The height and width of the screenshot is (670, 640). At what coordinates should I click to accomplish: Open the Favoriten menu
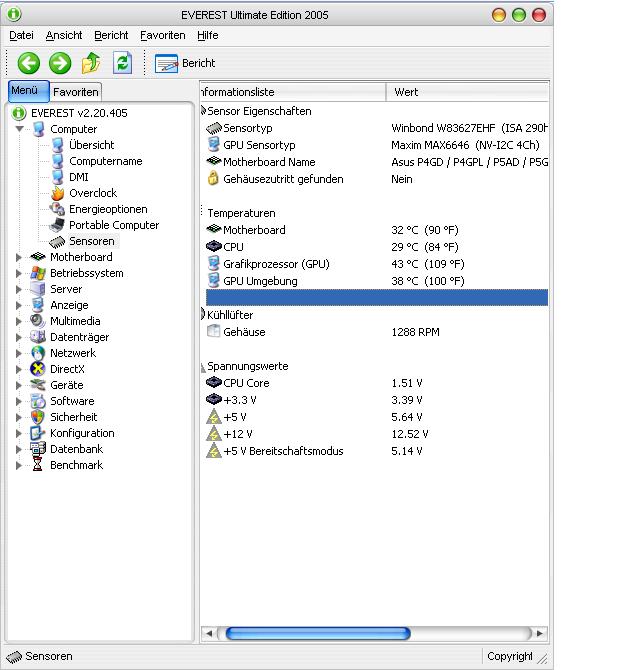coord(163,35)
